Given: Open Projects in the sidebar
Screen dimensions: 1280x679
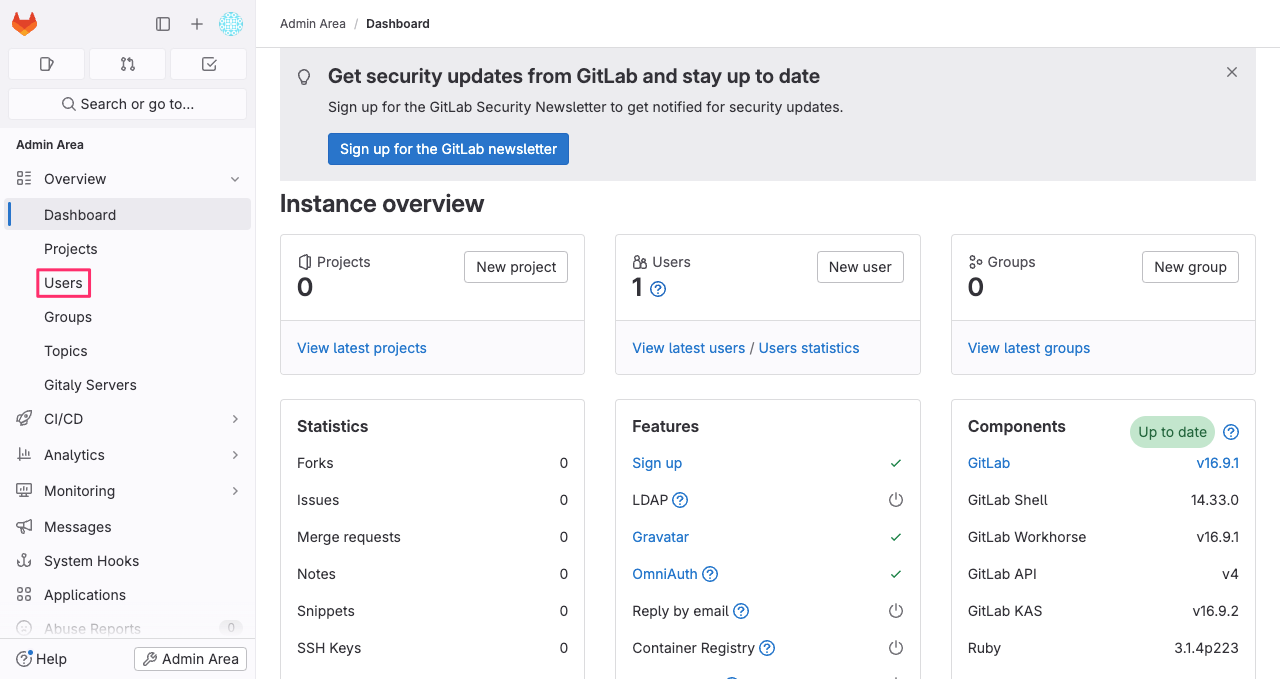Looking at the screenshot, I should (128, 249).
